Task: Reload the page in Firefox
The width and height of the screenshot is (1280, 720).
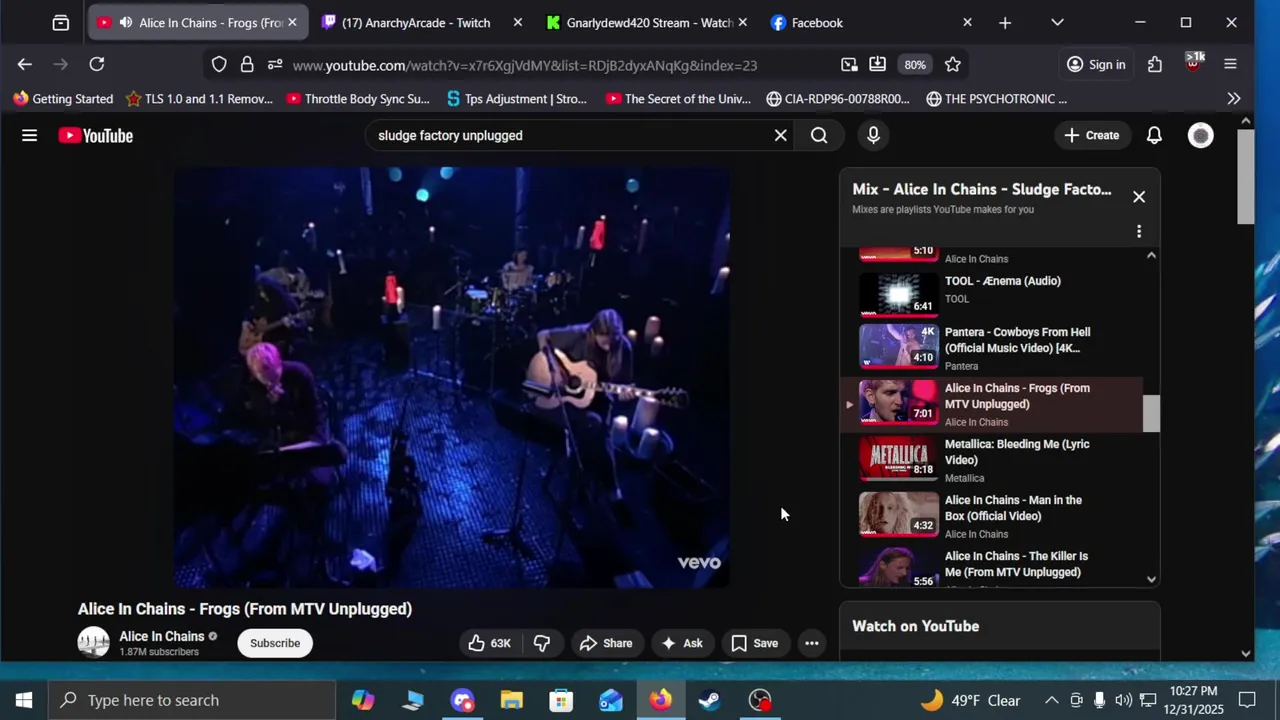Action: tap(96, 64)
